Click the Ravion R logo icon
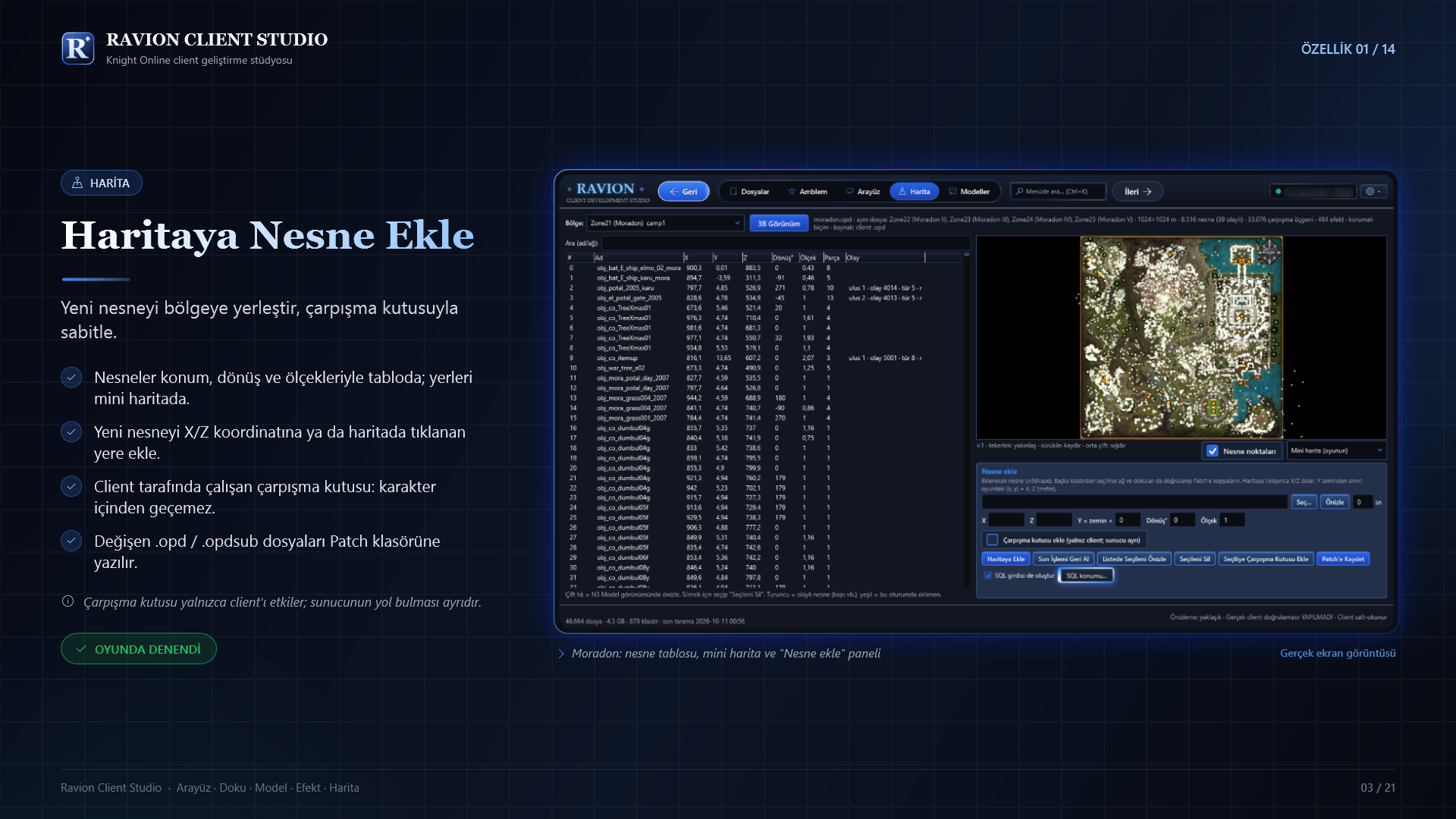The image size is (1456, 819). pyautogui.click(x=78, y=49)
